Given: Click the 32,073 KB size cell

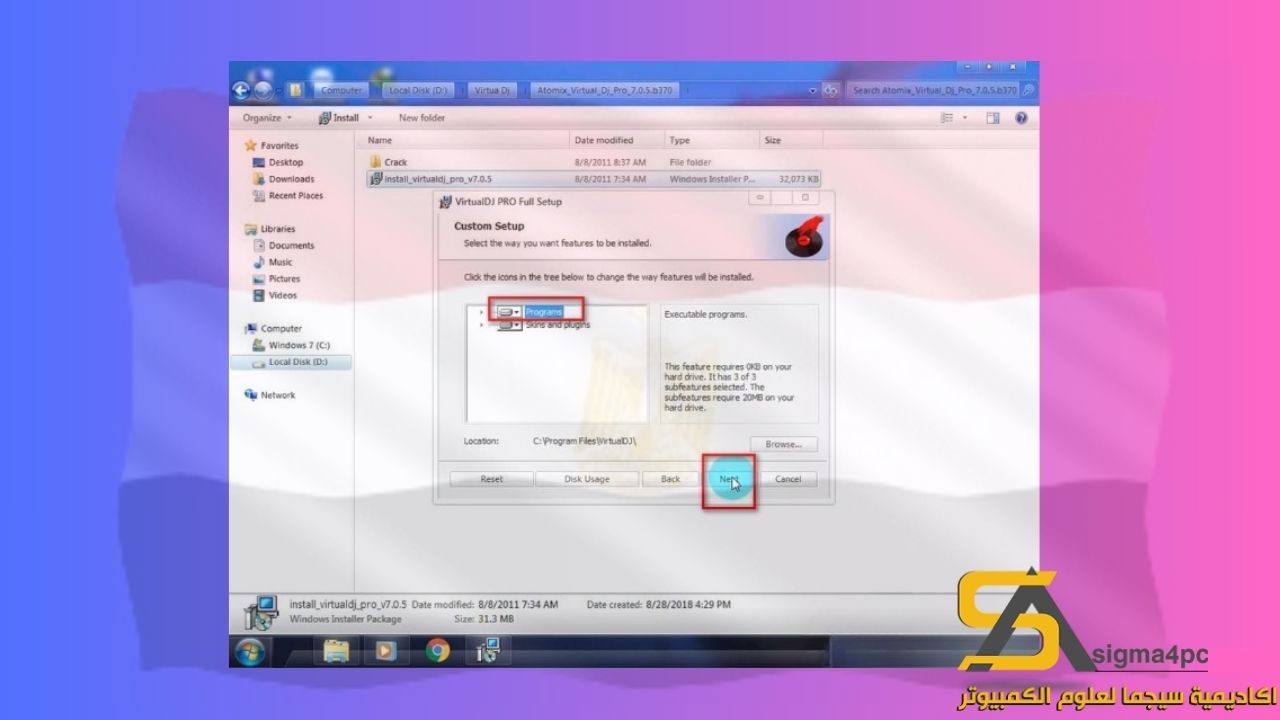Looking at the screenshot, I should pyautogui.click(x=798, y=179).
